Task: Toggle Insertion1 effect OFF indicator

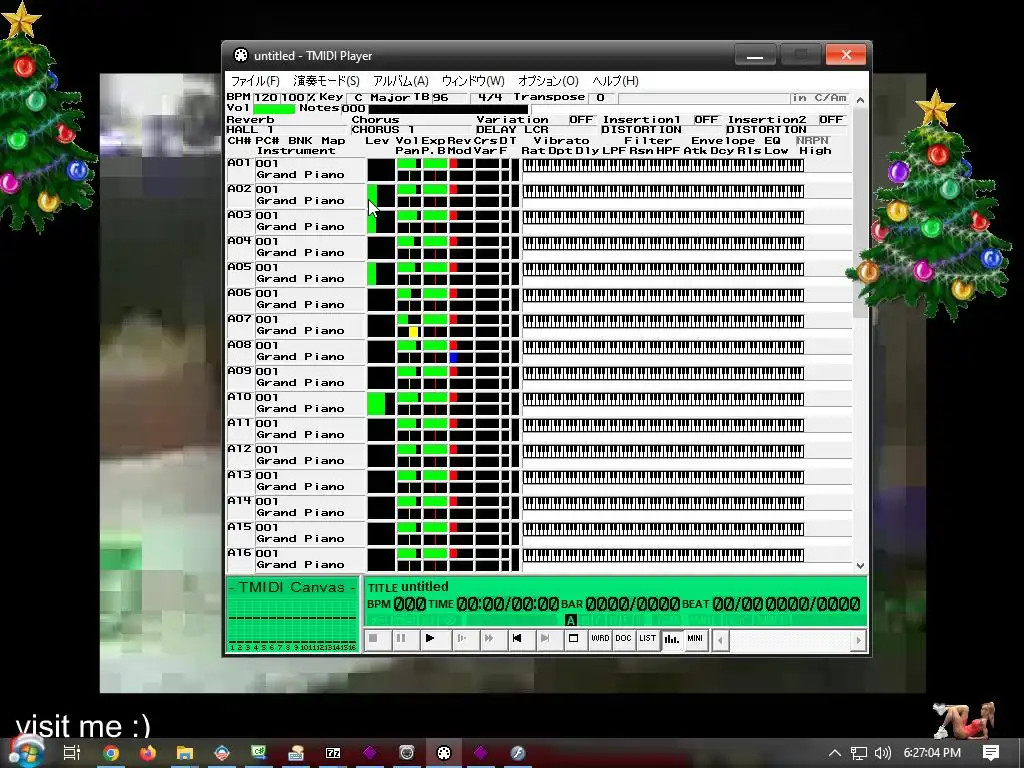Action: (706, 120)
